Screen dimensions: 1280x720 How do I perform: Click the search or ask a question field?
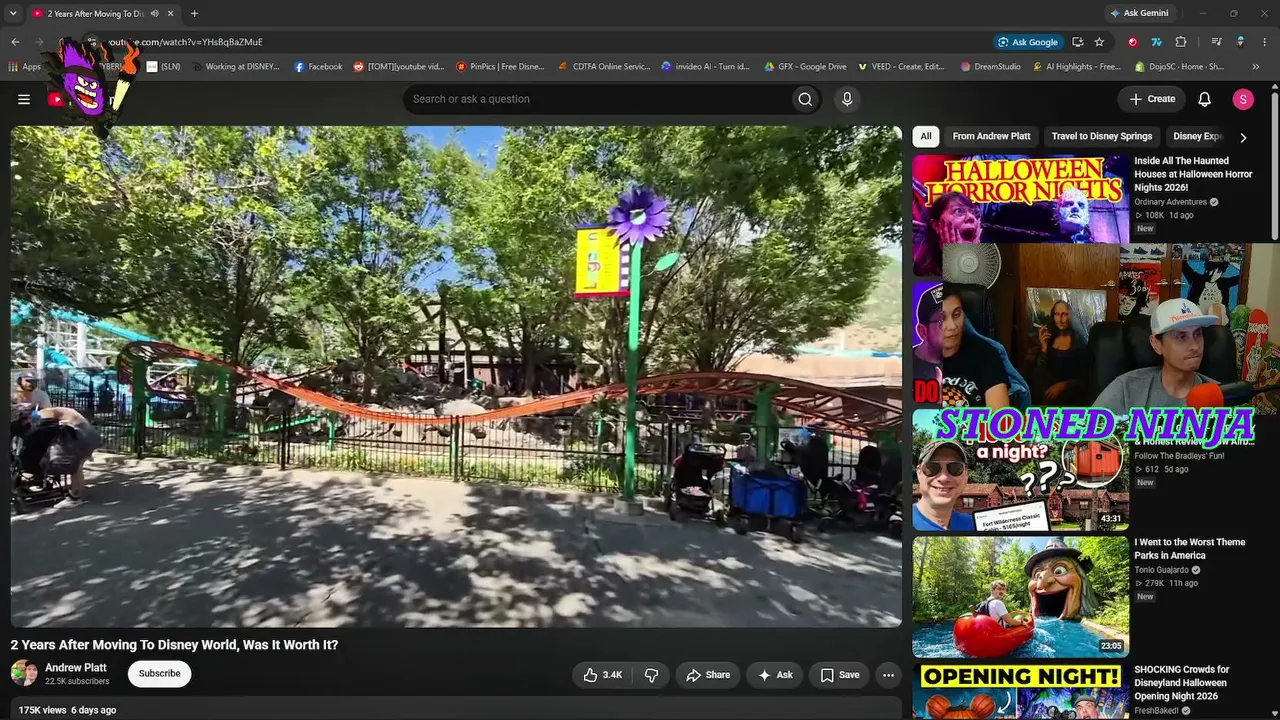pyautogui.click(x=595, y=99)
